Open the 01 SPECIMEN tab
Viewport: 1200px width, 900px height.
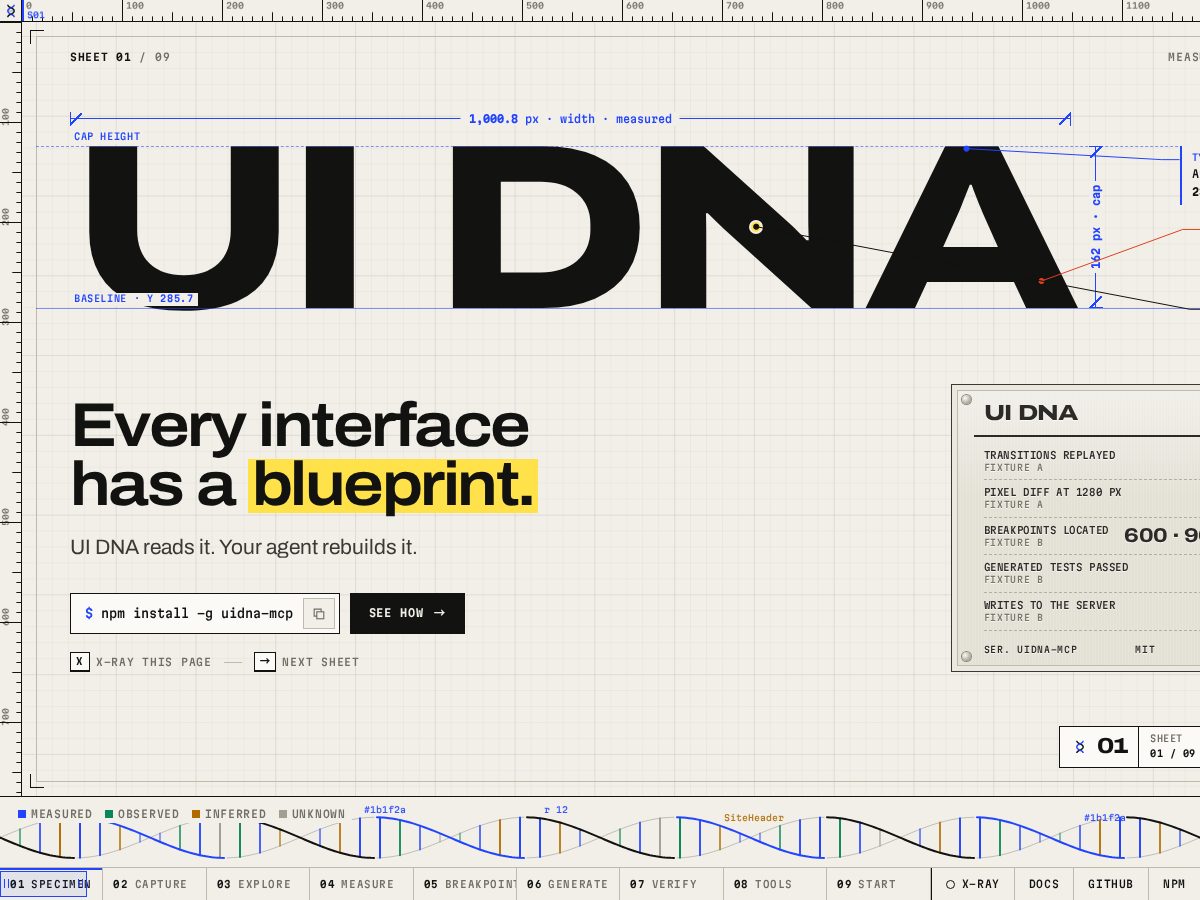click(50, 884)
